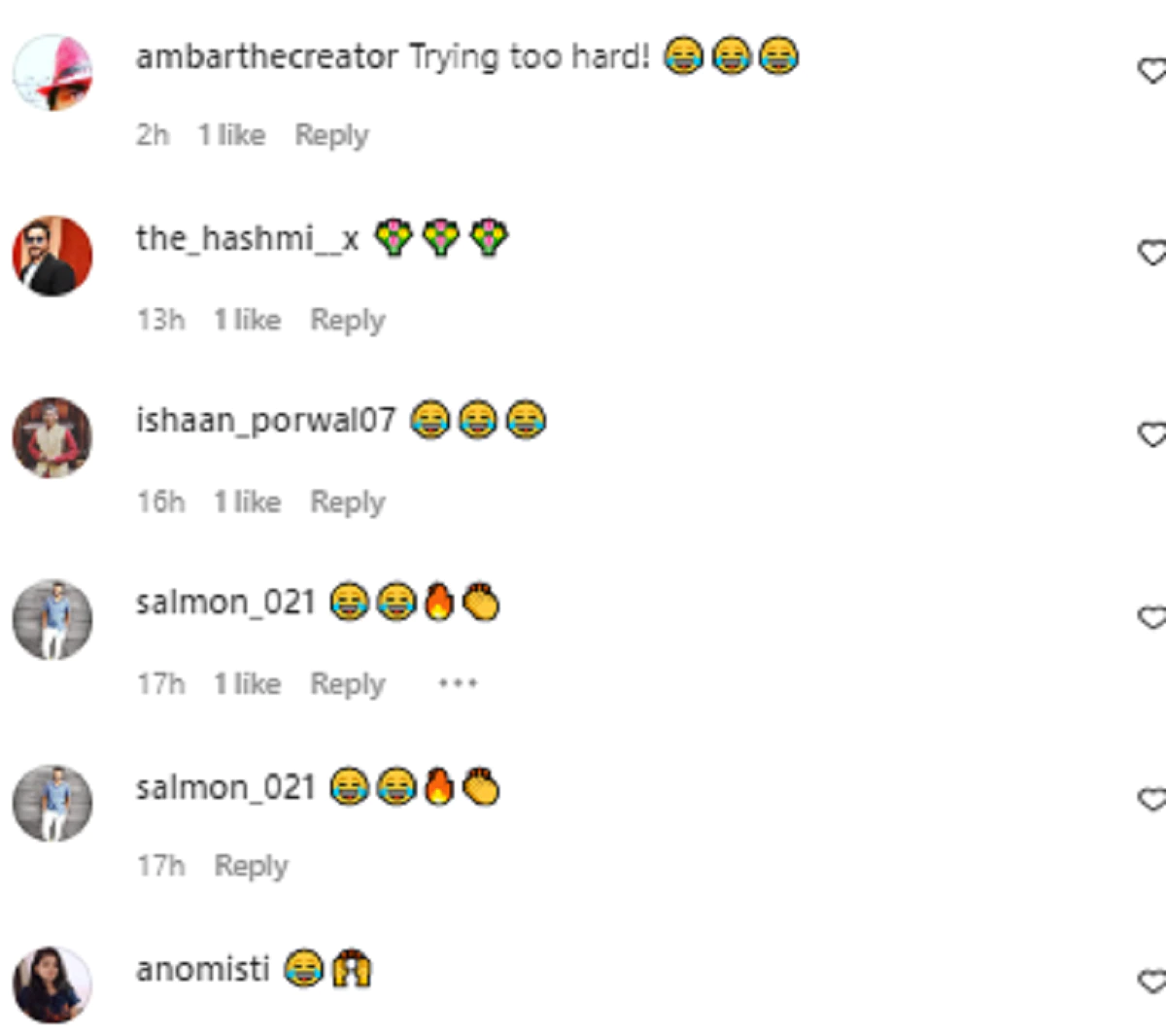Open anomisti username link
Viewport: 1166px width, 1036px height.
pos(202,969)
